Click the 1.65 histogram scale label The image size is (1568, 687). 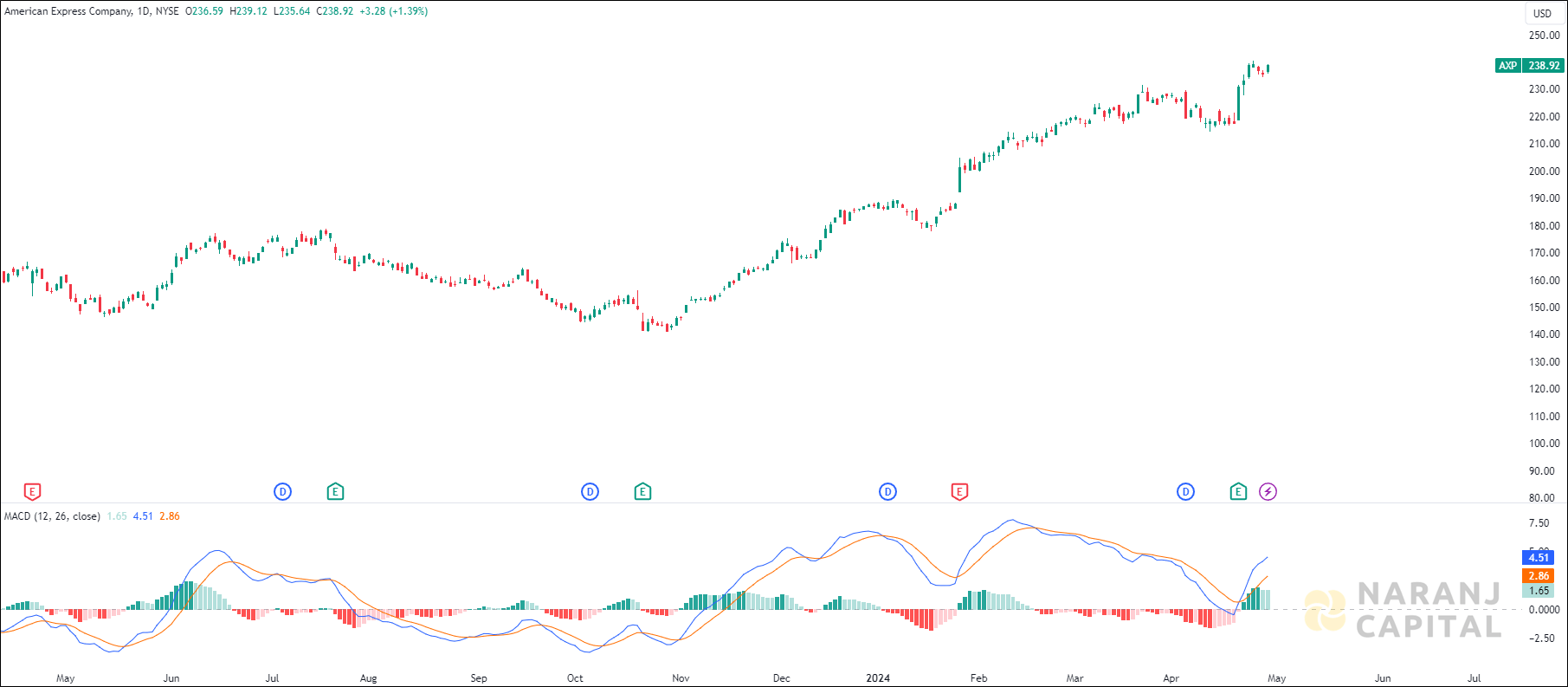pyautogui.click(x=1538, y=591)
